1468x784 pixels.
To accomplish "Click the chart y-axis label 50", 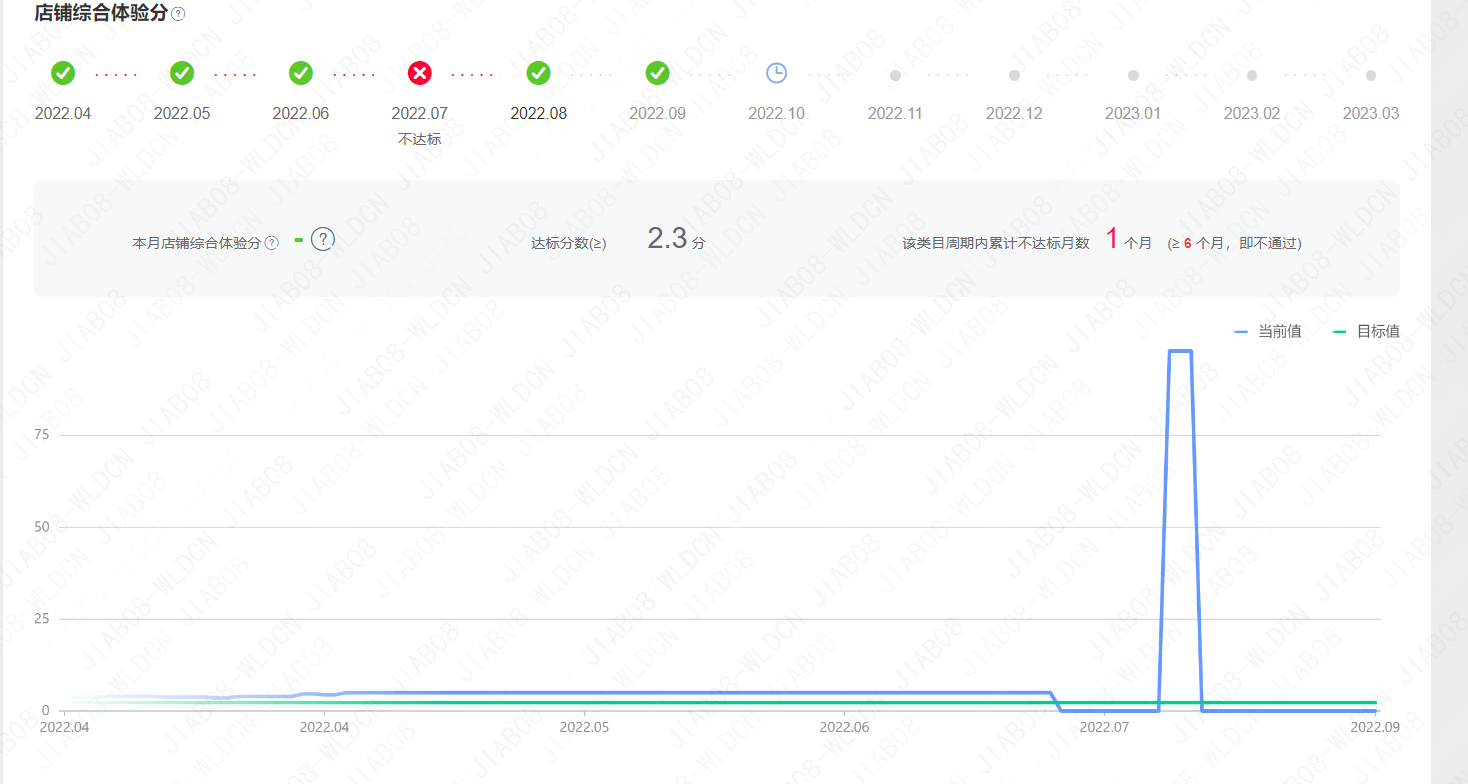I will click(41, 527).
